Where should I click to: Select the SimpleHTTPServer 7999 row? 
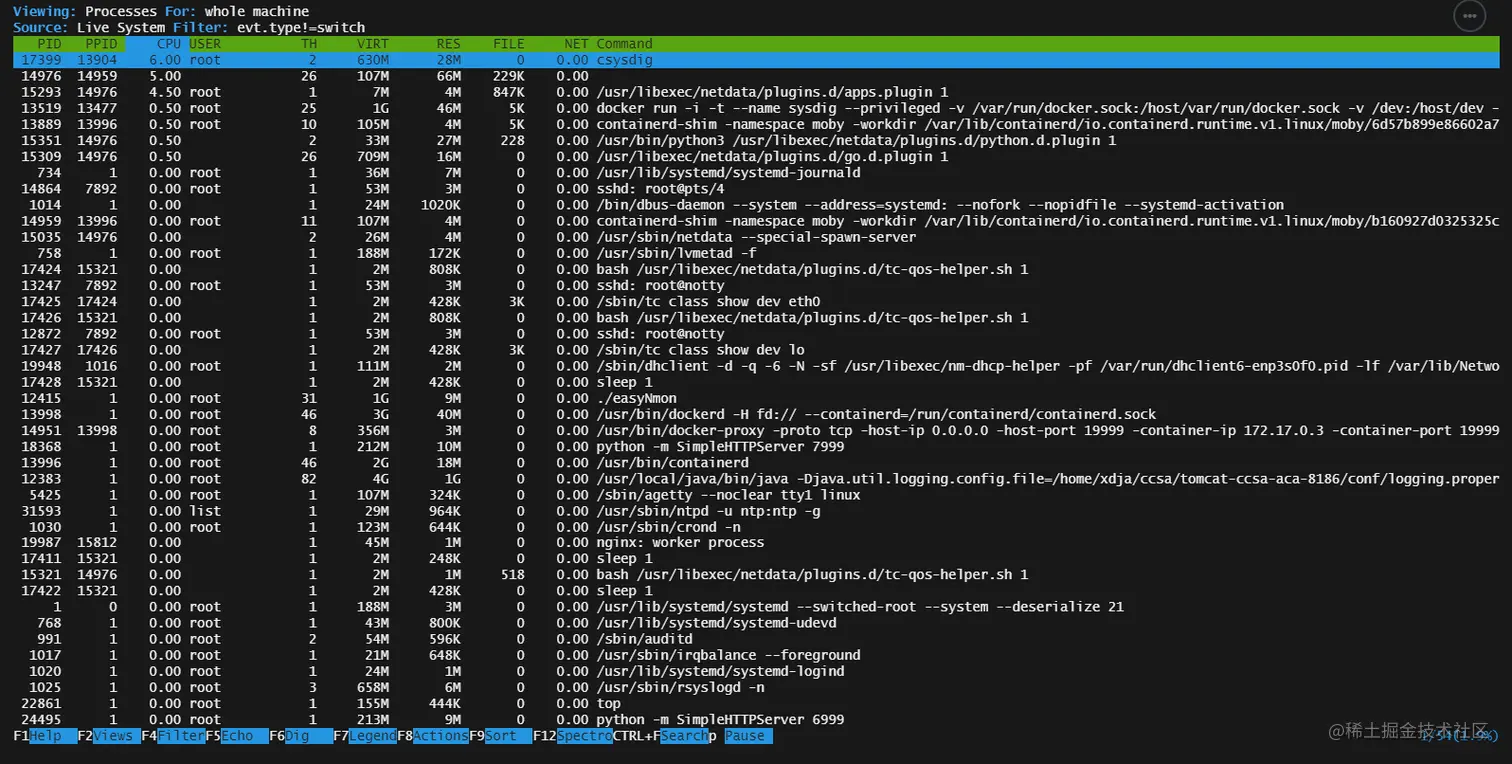pyautogui.click(x=756, y=446)
